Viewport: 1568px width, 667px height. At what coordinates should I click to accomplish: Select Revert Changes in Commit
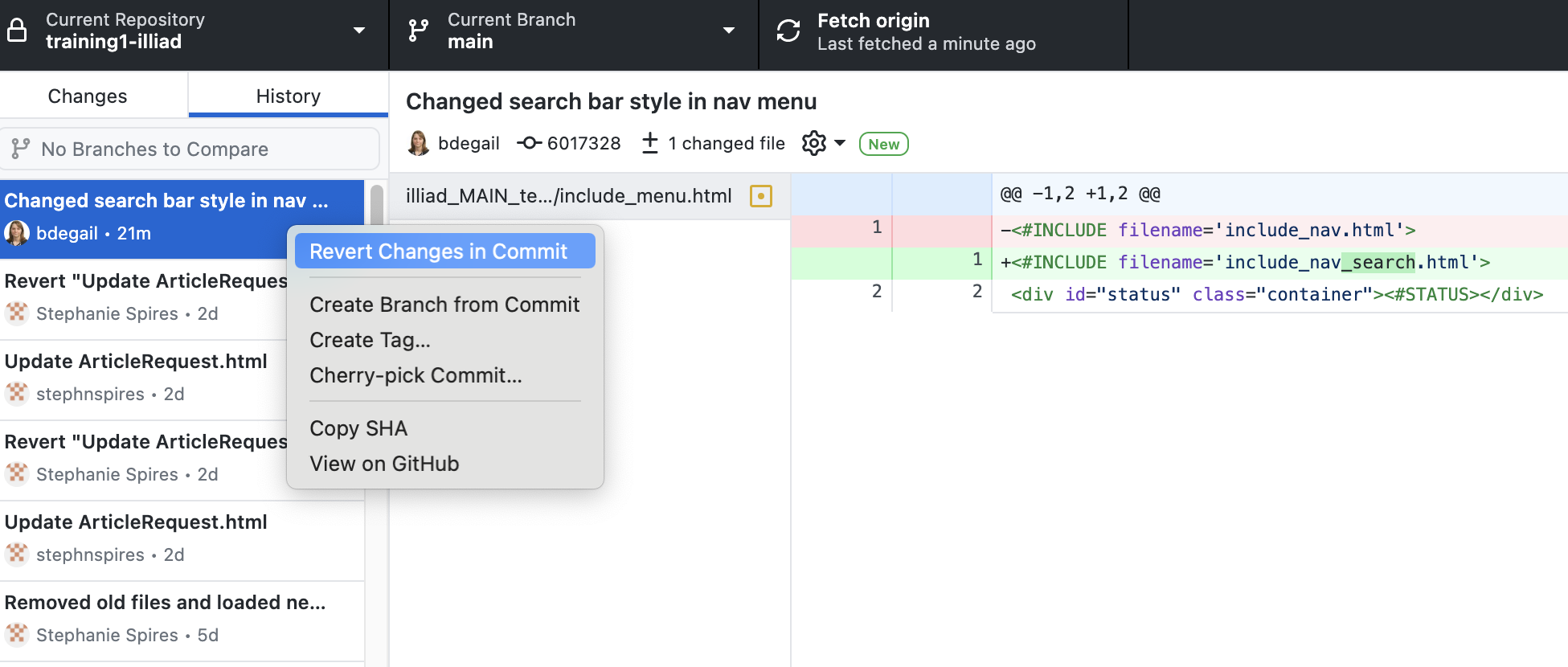coord(438,252)
